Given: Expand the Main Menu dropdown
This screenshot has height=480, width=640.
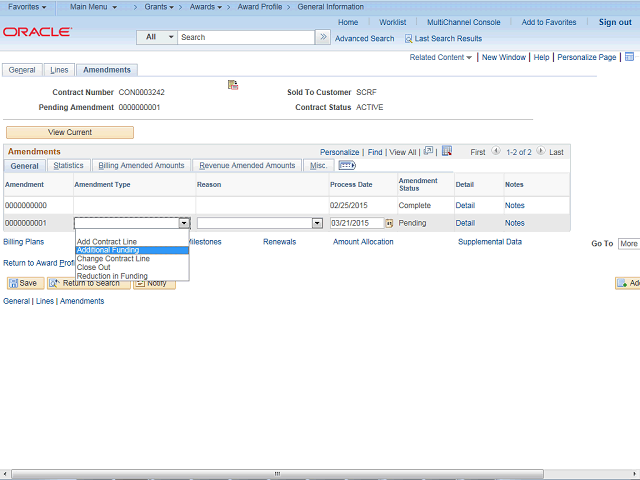Looking at the screenshot, I should tap(93, 7).
